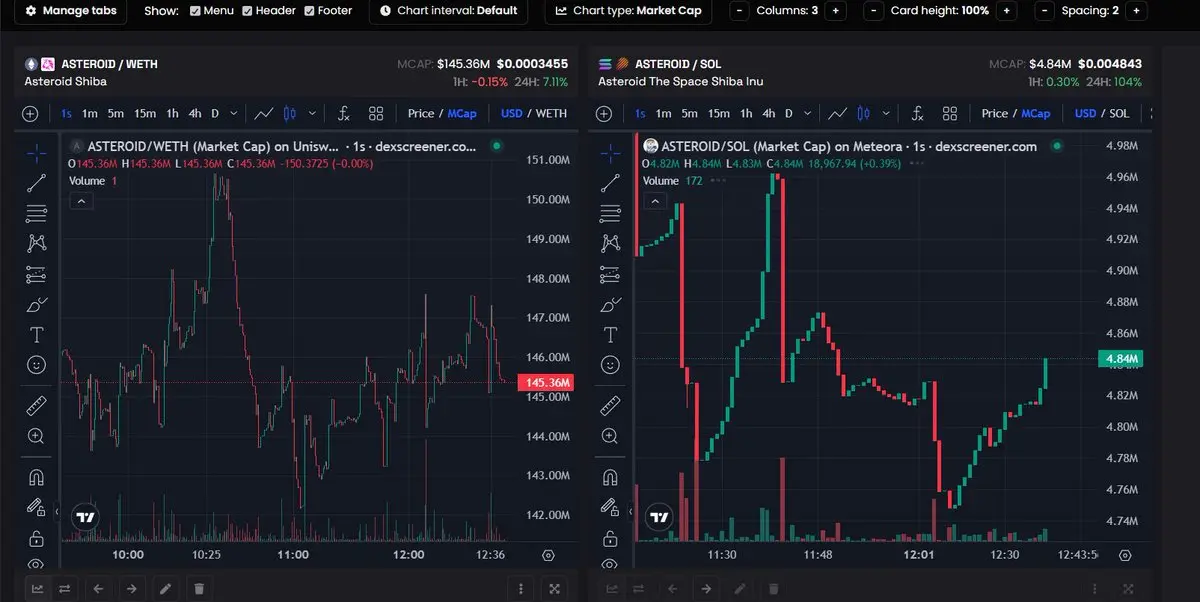1200x602 pixels.
Task: Select the Fibonacci lines tool on WETH chart
Action: [37, 213]
